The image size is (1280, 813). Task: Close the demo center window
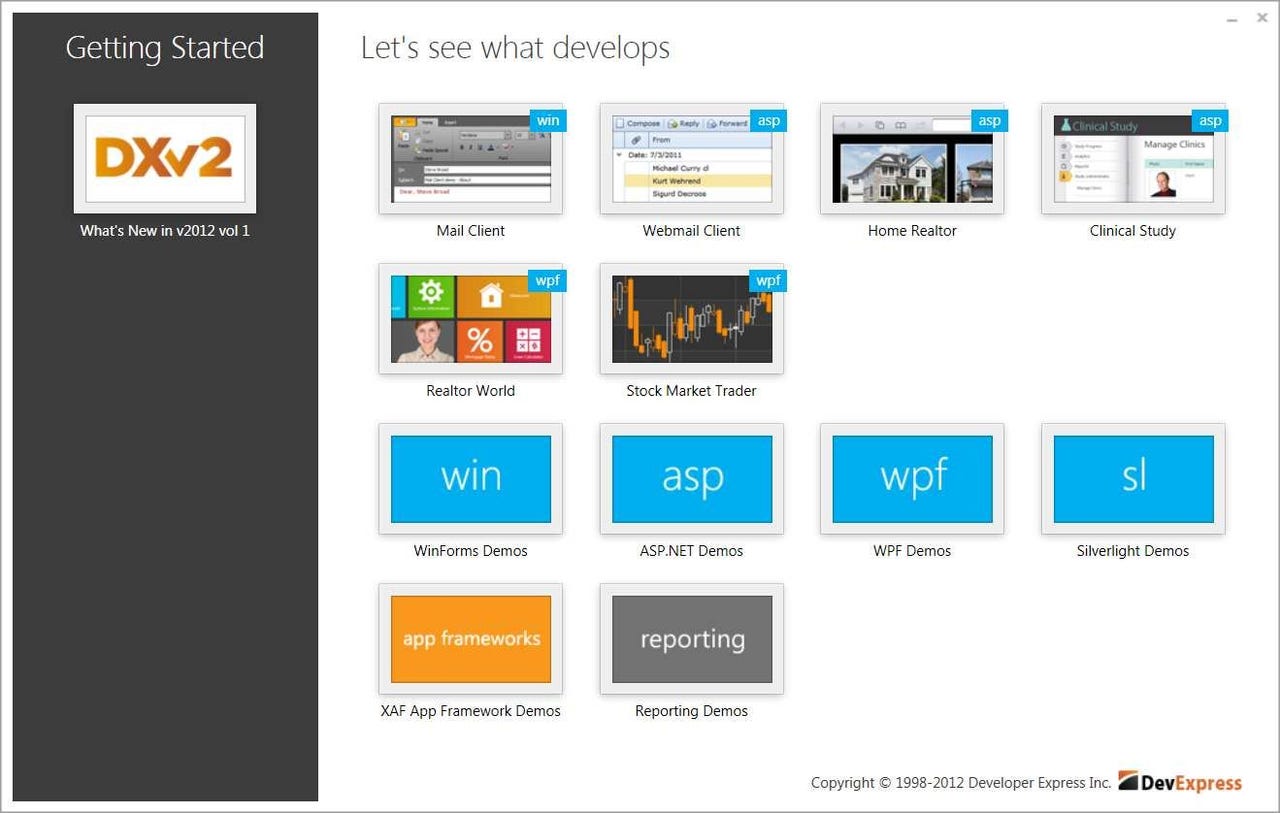click(1262, 17)
